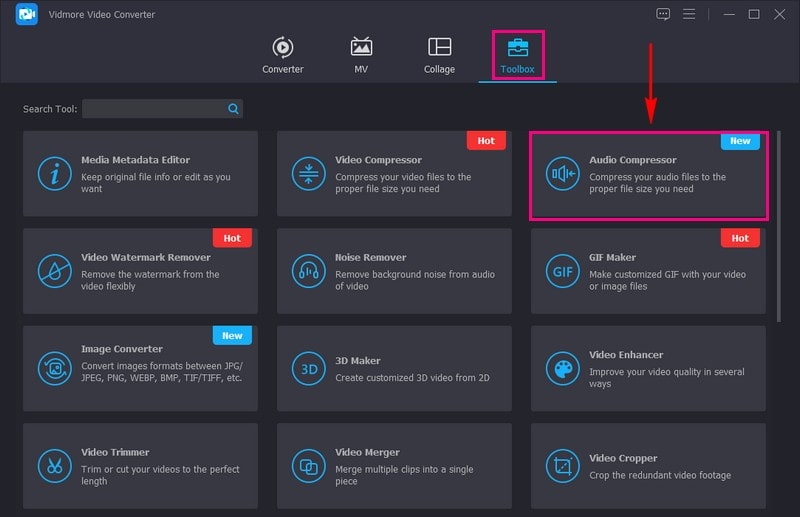Click the Noise Remover headphone icon
800x517 pixels.
tap(308, 271)
